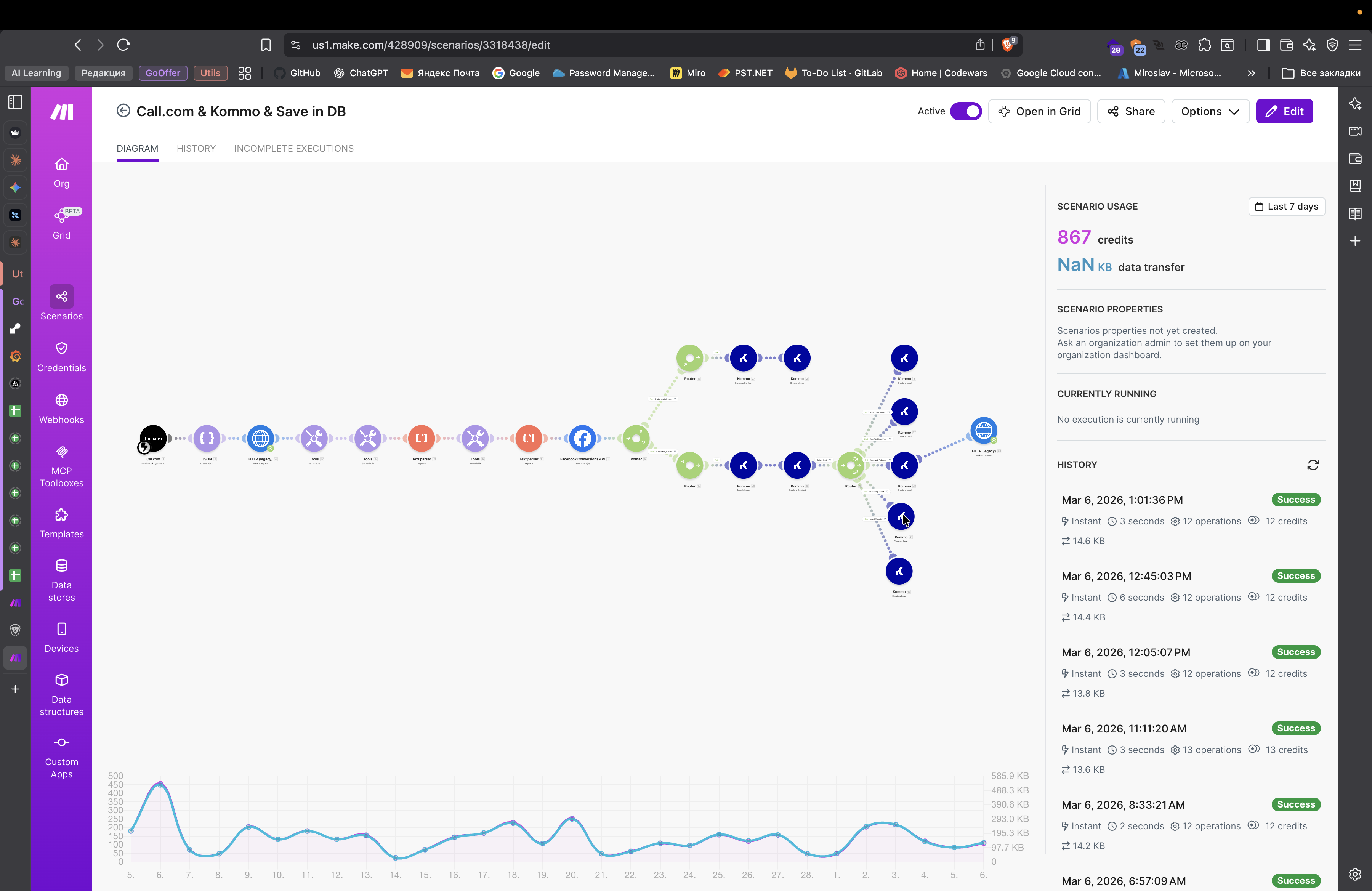Open Data stores page
Viewport: 1372px width, 891px height.
point(61,579)
